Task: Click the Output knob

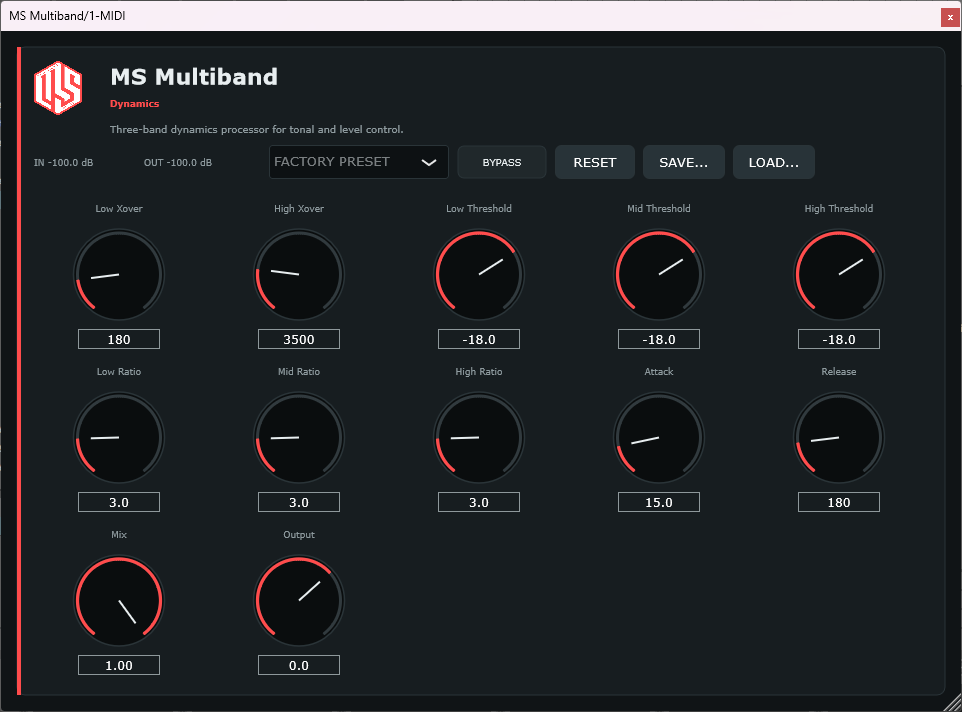Action: 299,601
